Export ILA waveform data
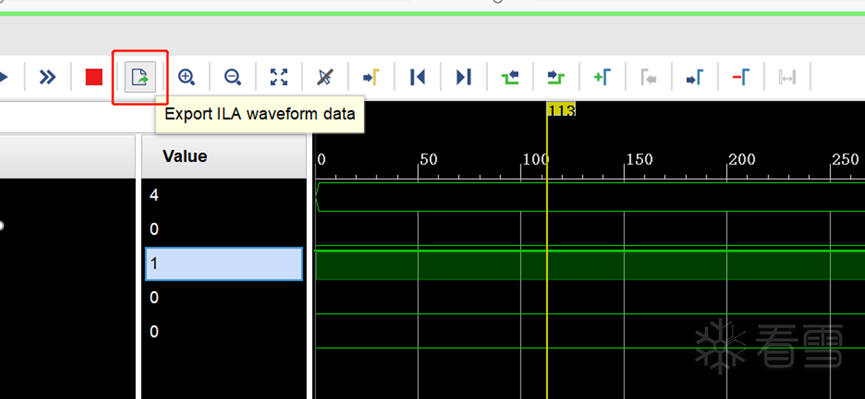Screen dimensions: 865x399 [140, 77]
